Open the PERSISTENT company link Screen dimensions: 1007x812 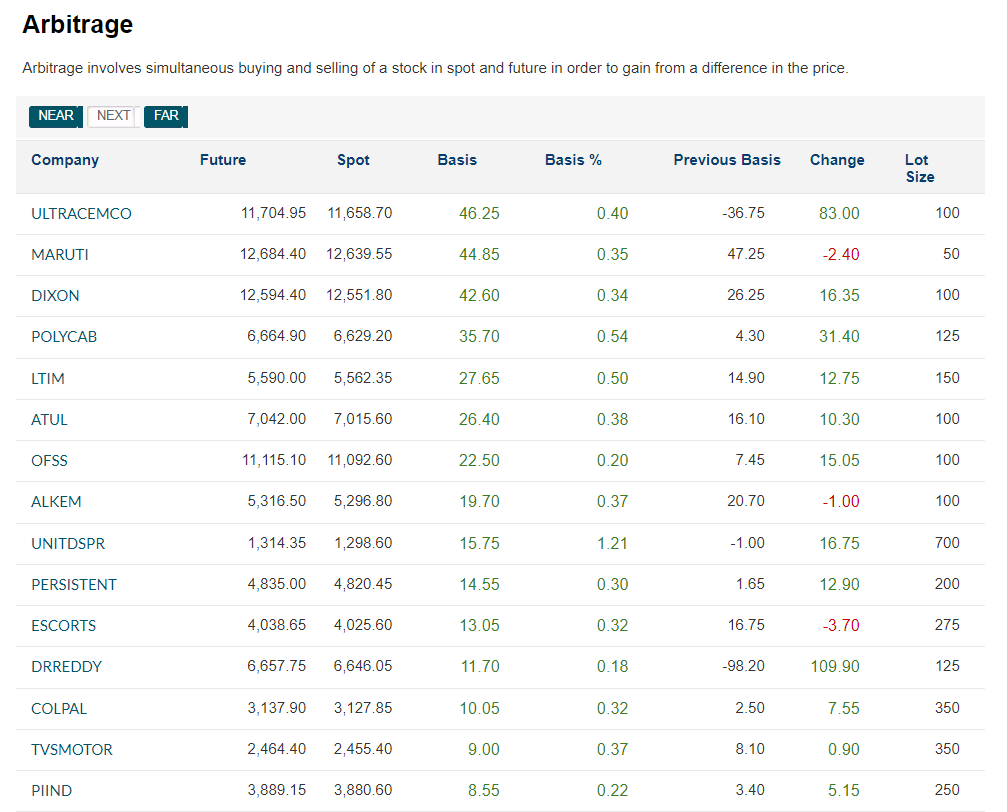[74, 585]
